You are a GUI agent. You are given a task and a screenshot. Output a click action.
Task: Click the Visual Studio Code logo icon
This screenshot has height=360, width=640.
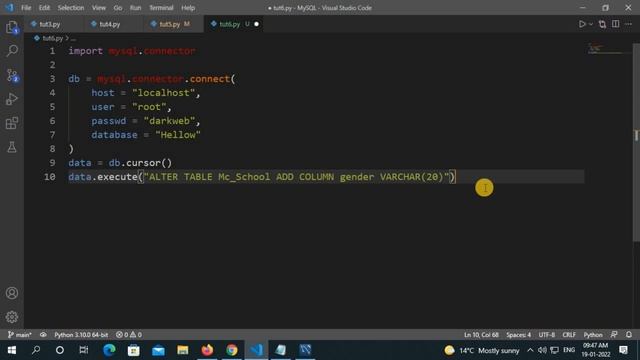9,8
